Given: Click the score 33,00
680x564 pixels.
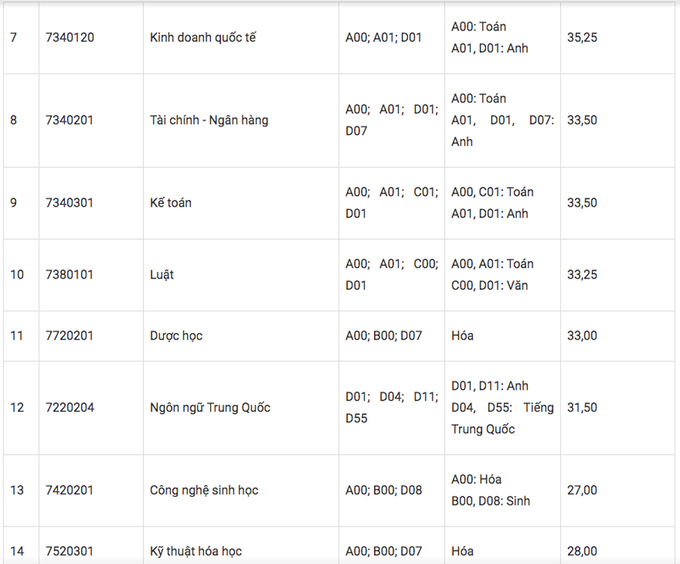Looking at the screenshot, I should click(x=582, y=336).
